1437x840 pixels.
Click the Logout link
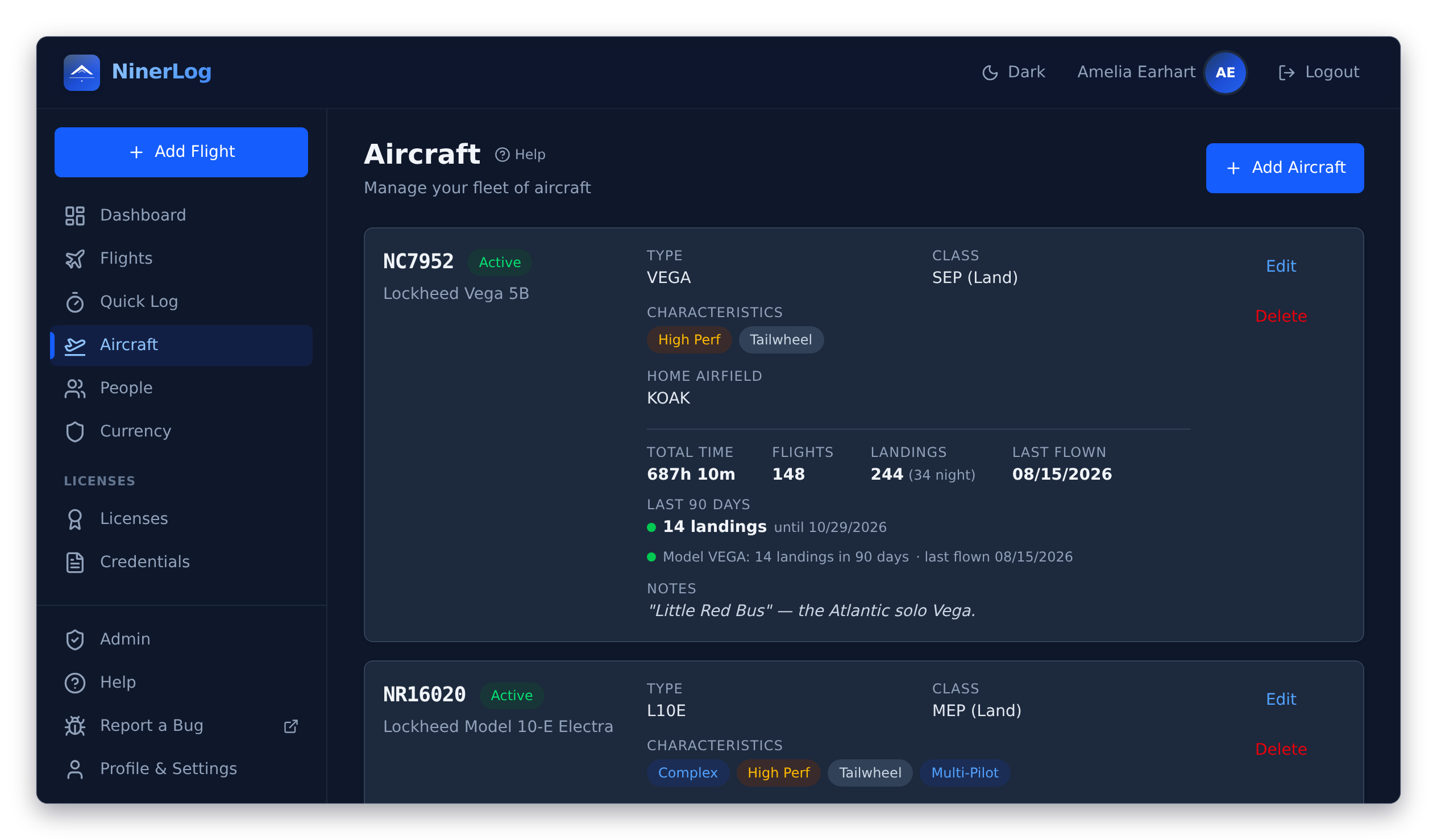click(1318, 72)
